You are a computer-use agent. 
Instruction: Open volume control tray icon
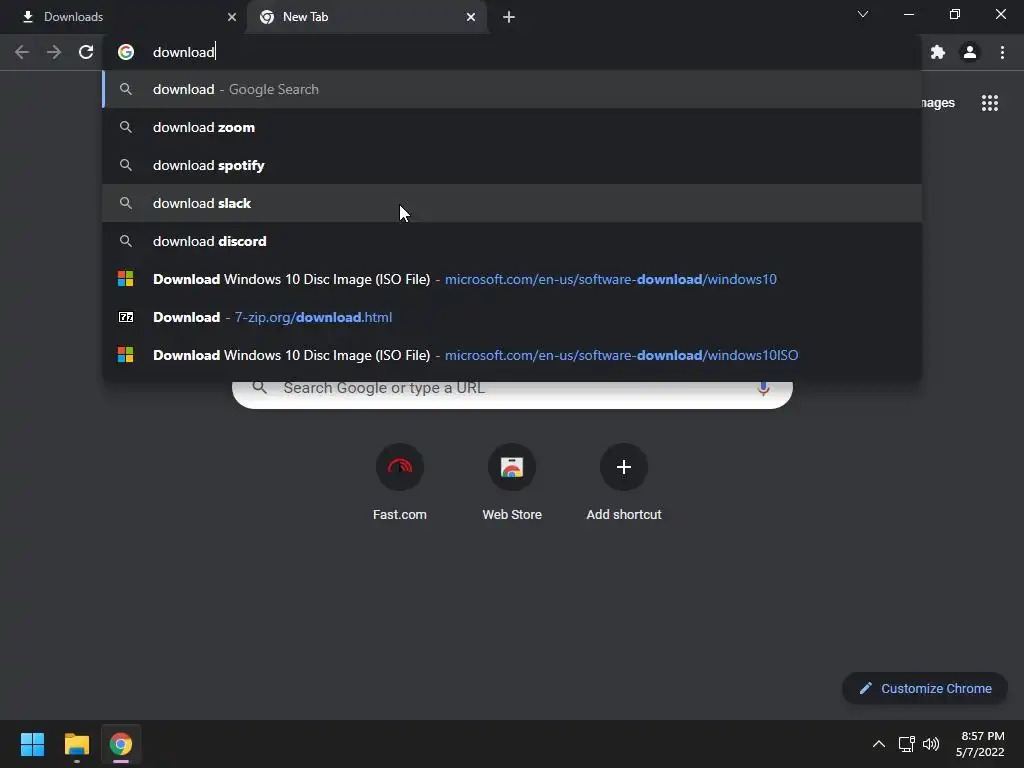(x=931, y=744)
